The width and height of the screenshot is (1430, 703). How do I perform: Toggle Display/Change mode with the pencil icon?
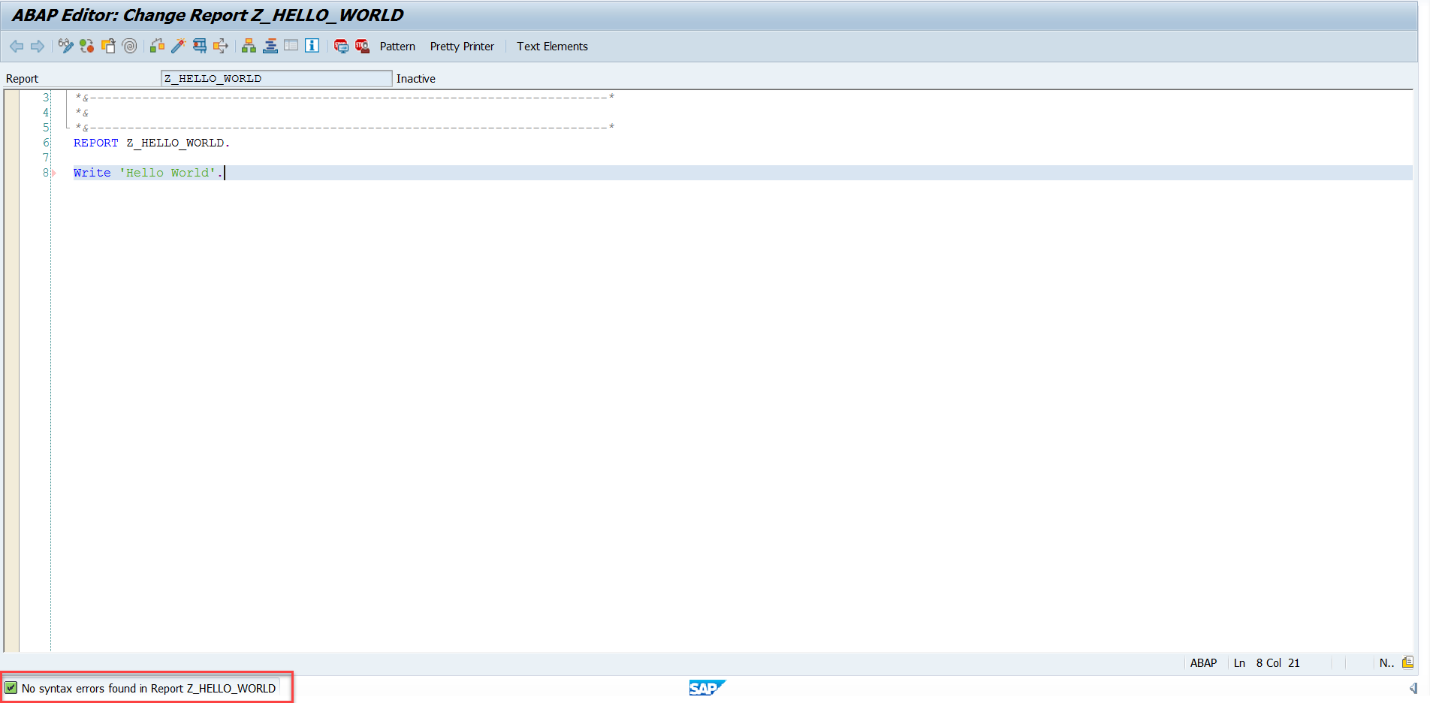[x=65, y=45]
